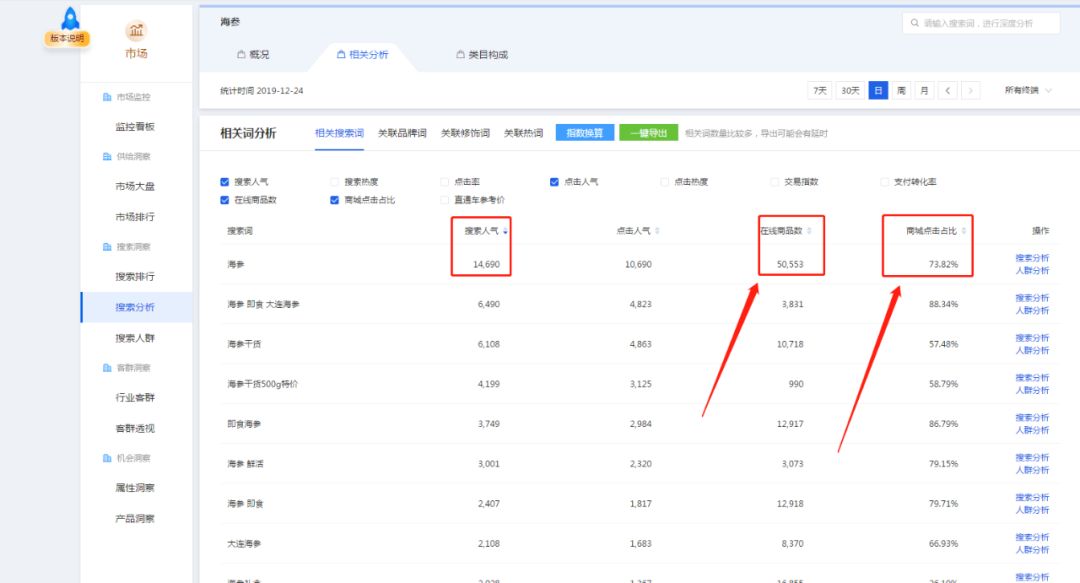Select the 相关搜索词 sub-tab
The height and width of the screenshot is (583, 1080).
click(339, 133)
